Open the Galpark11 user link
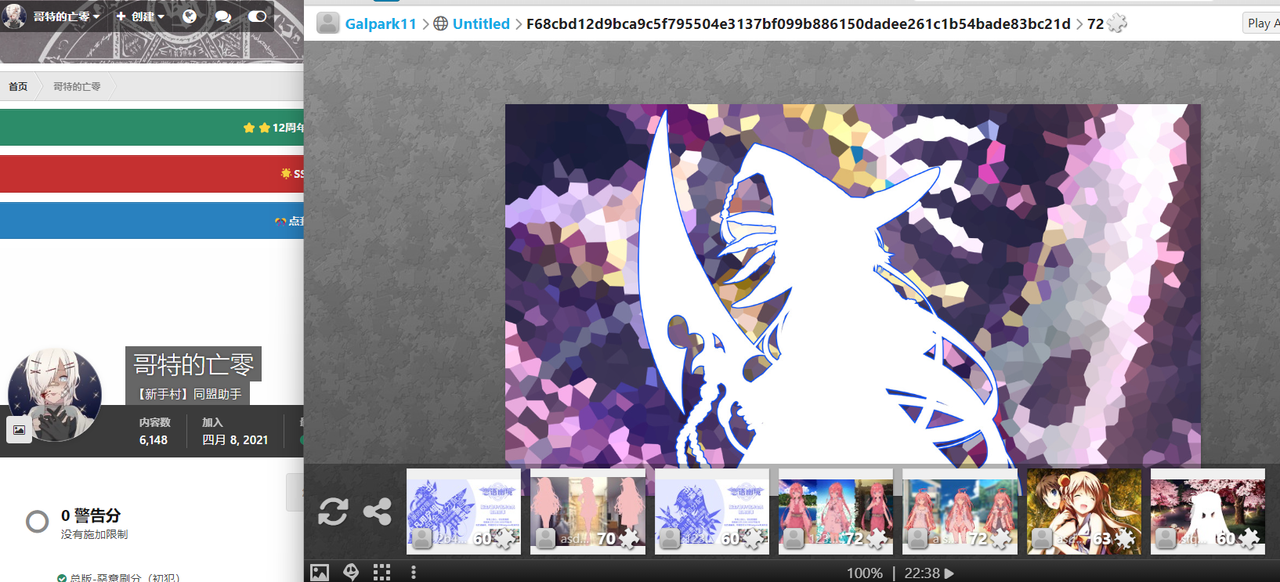 [x=381, y=24]
